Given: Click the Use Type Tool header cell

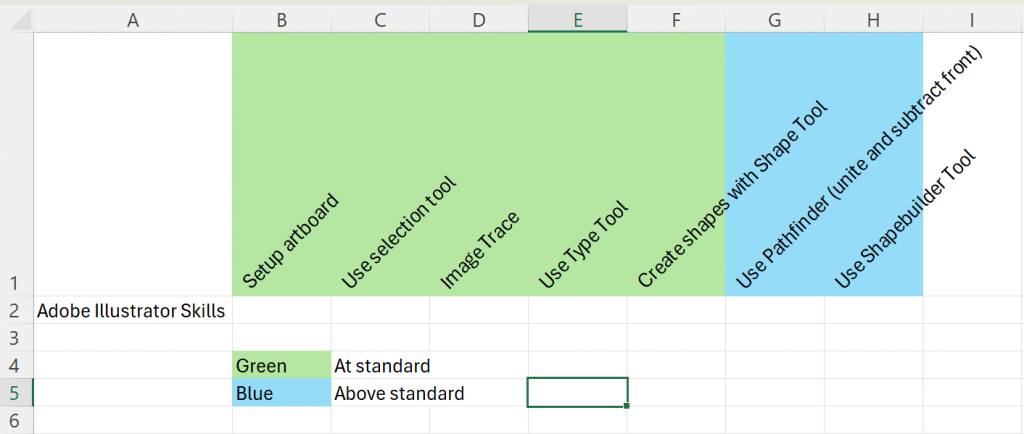Looking at the screenshot, I should coord(577,164).
